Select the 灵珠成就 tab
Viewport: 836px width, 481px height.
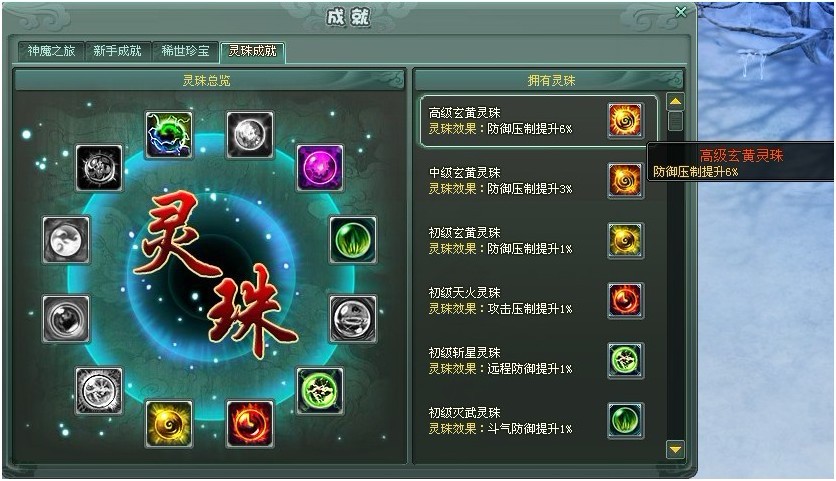(253, 51)
